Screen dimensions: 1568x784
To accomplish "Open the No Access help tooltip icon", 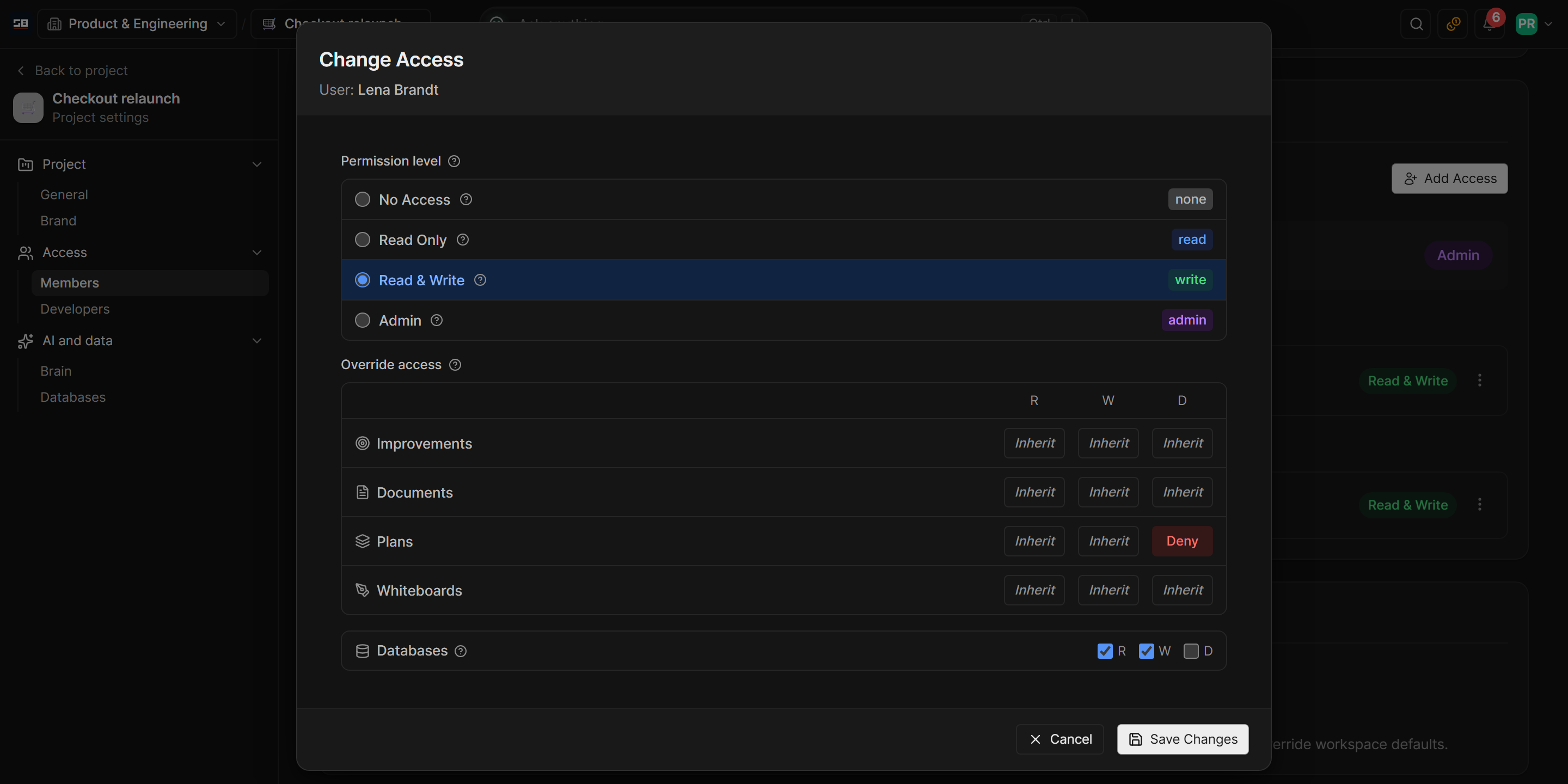I will click(x=465, y=200).
